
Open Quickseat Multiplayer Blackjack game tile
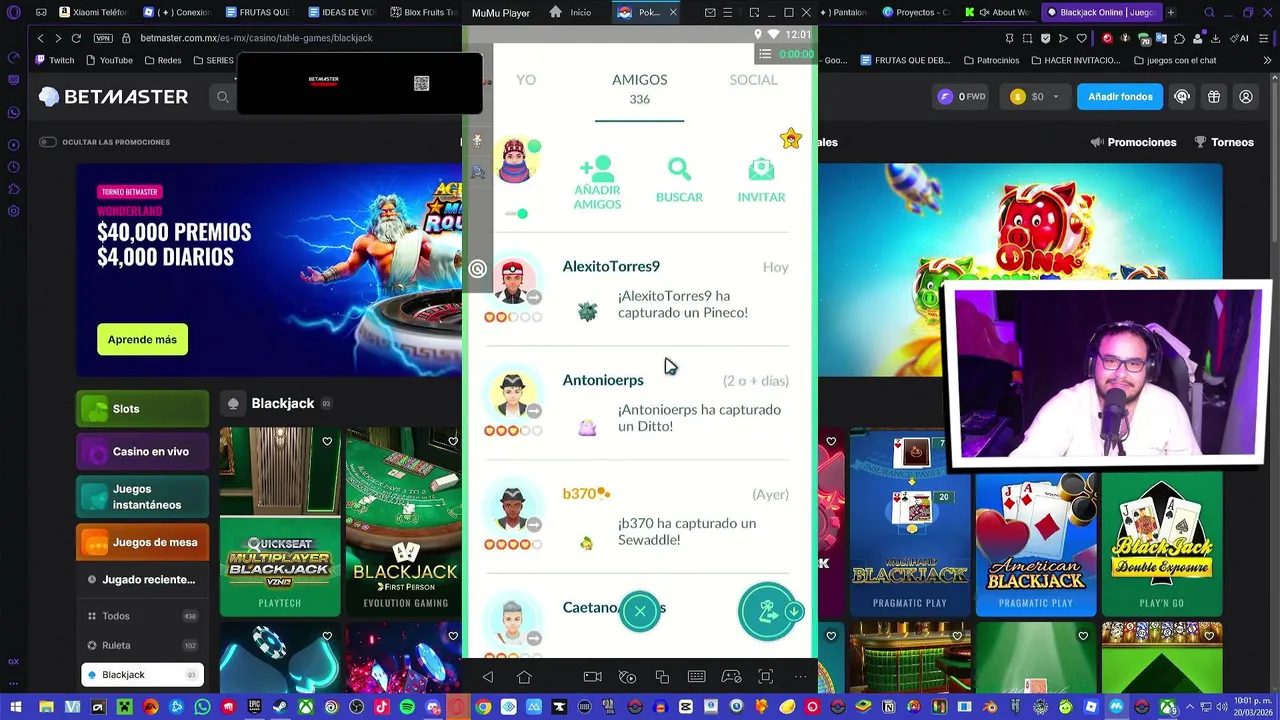click(x=280, y=522)
